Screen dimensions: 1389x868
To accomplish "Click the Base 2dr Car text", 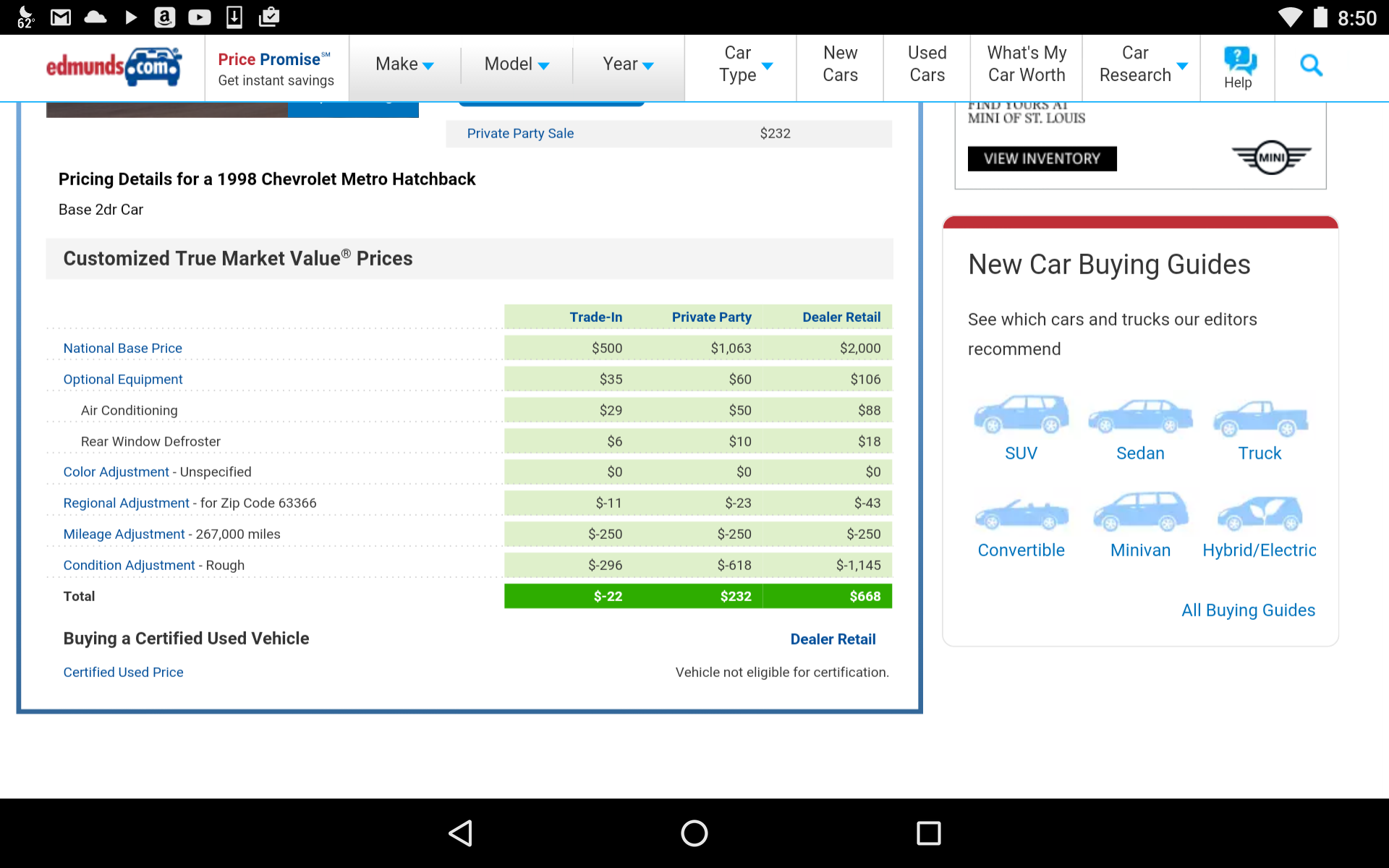I will point(101,210).
